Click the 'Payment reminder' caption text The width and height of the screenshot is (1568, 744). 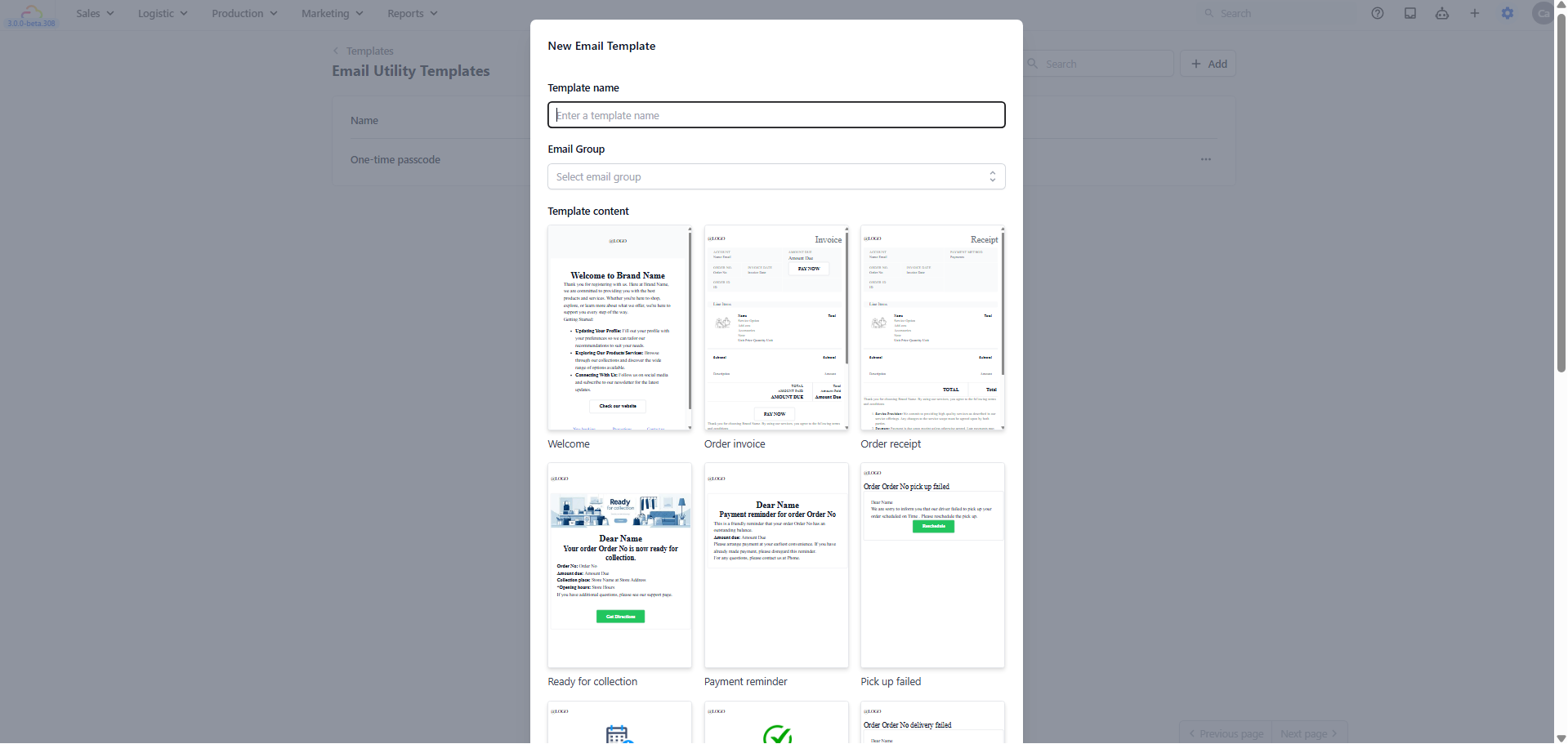point(746,682)
